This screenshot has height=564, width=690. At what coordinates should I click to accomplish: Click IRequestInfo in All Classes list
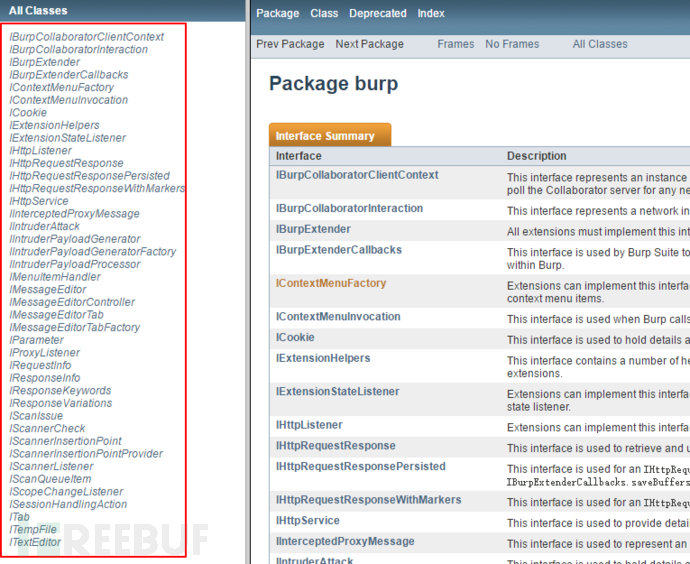pos(40,366)
